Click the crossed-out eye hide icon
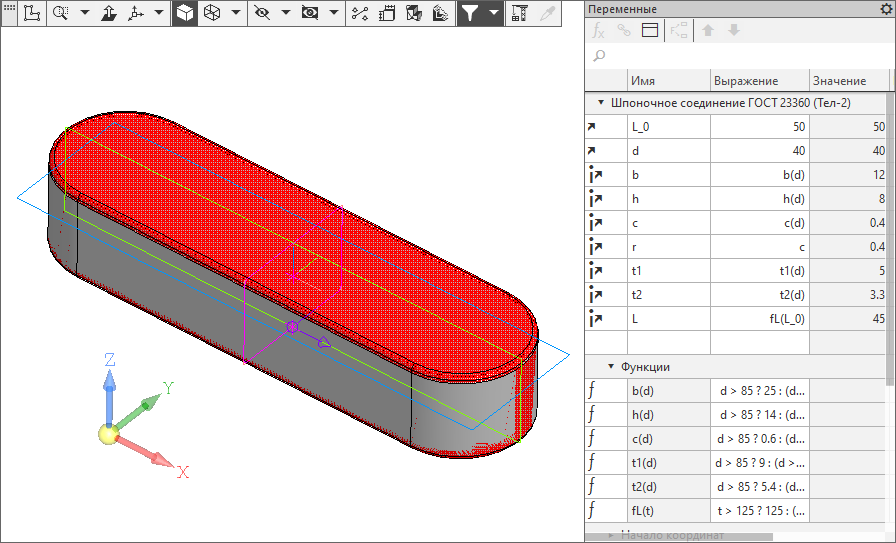The image size is (896, 543). coord(262,13)
